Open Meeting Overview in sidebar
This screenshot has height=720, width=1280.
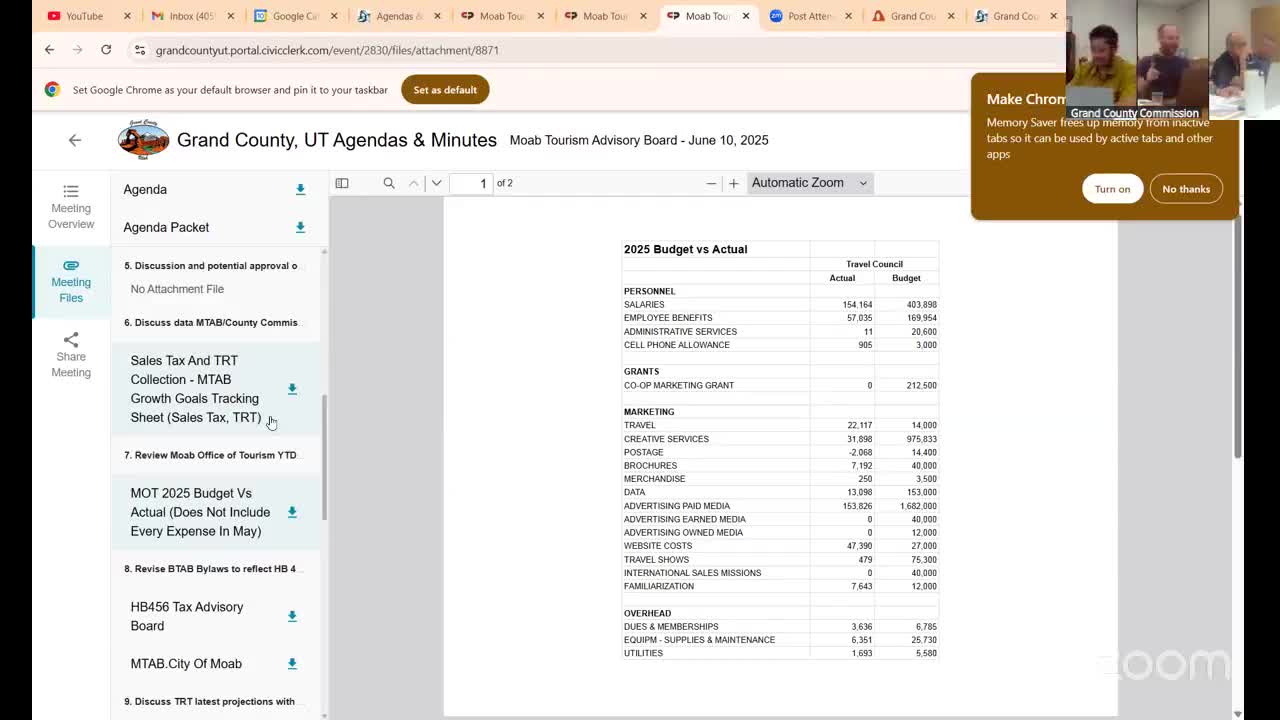coord(71,206)
